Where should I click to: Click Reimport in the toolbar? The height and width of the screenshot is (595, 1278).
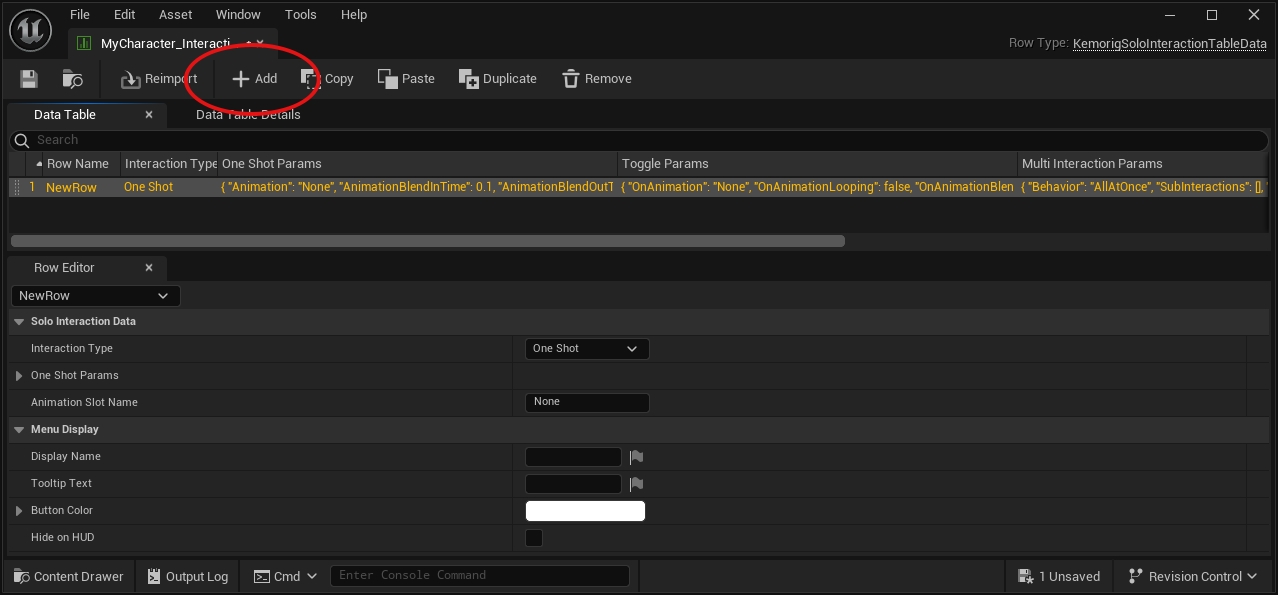tap(158, 79)
